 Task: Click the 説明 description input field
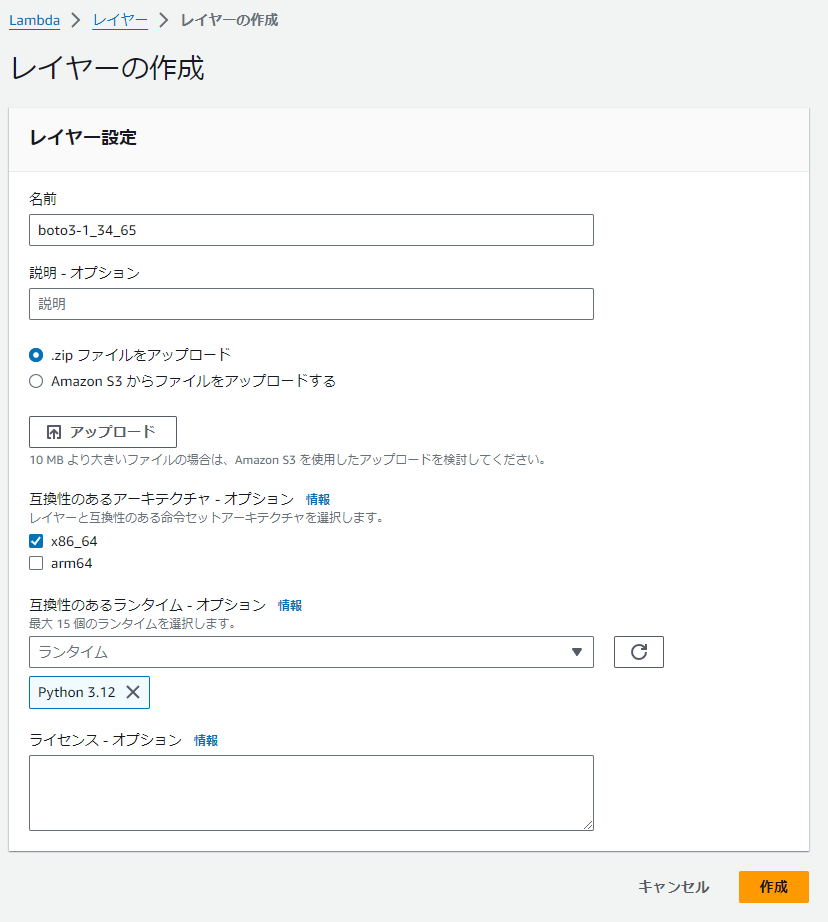[311, 303]
